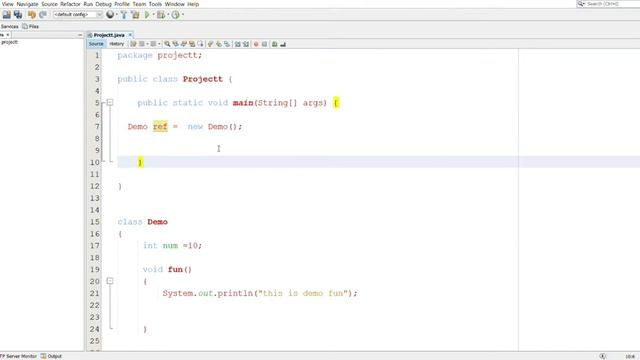Image resolution: width=640 pixels, height=360 pixels.
Task: Click line number 17 in the gutter
Action: (x=95, y=246)
